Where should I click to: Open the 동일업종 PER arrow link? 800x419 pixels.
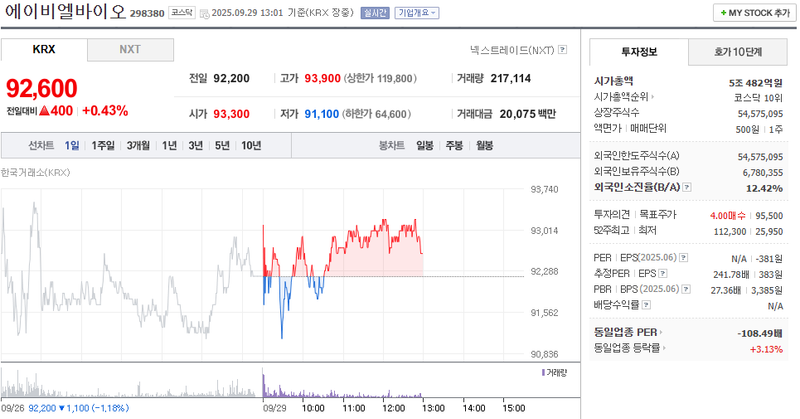point(628,332)
